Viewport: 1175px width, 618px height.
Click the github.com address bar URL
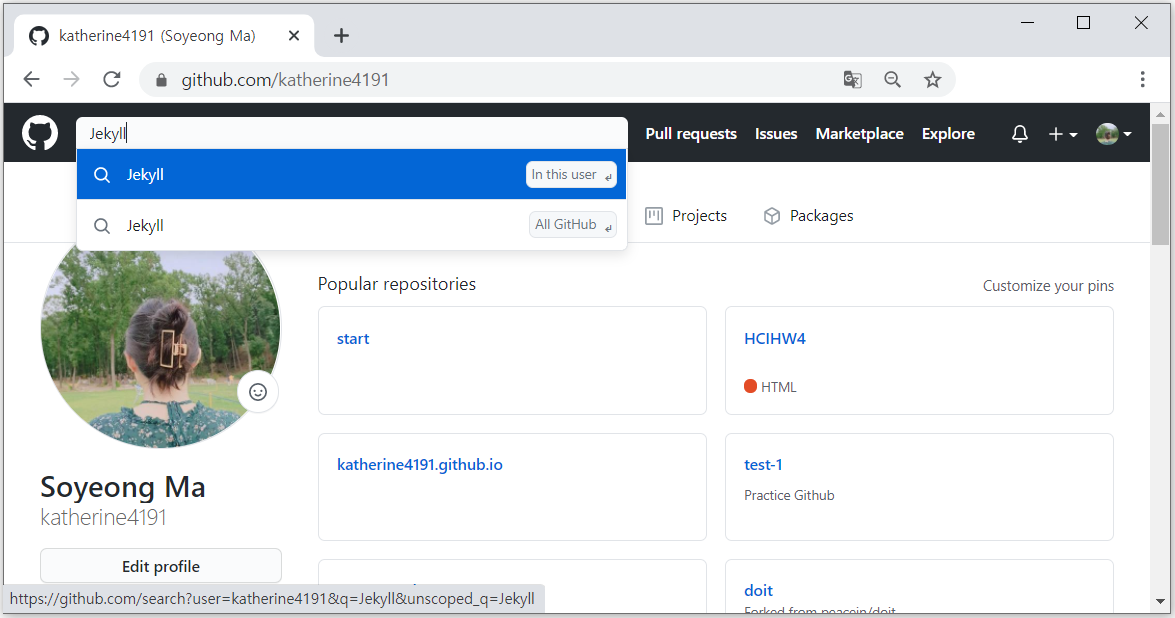coord(285,80)
